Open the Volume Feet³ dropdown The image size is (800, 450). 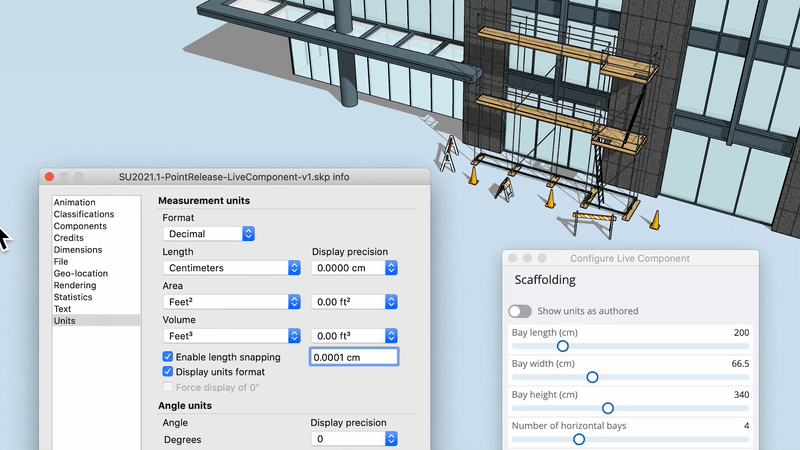coord(232,336)
